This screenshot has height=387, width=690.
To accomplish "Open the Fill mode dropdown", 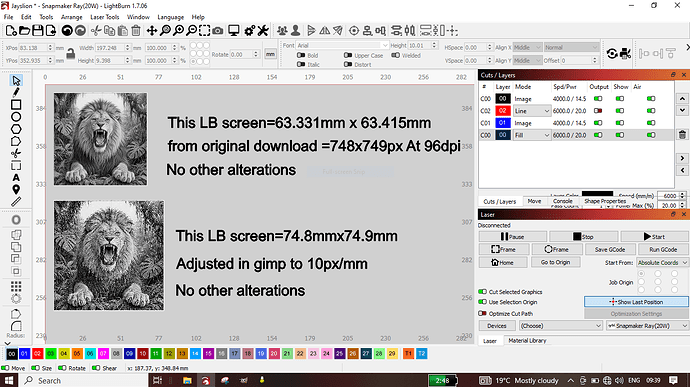I will pyautogui.click(x=532, y=135).
